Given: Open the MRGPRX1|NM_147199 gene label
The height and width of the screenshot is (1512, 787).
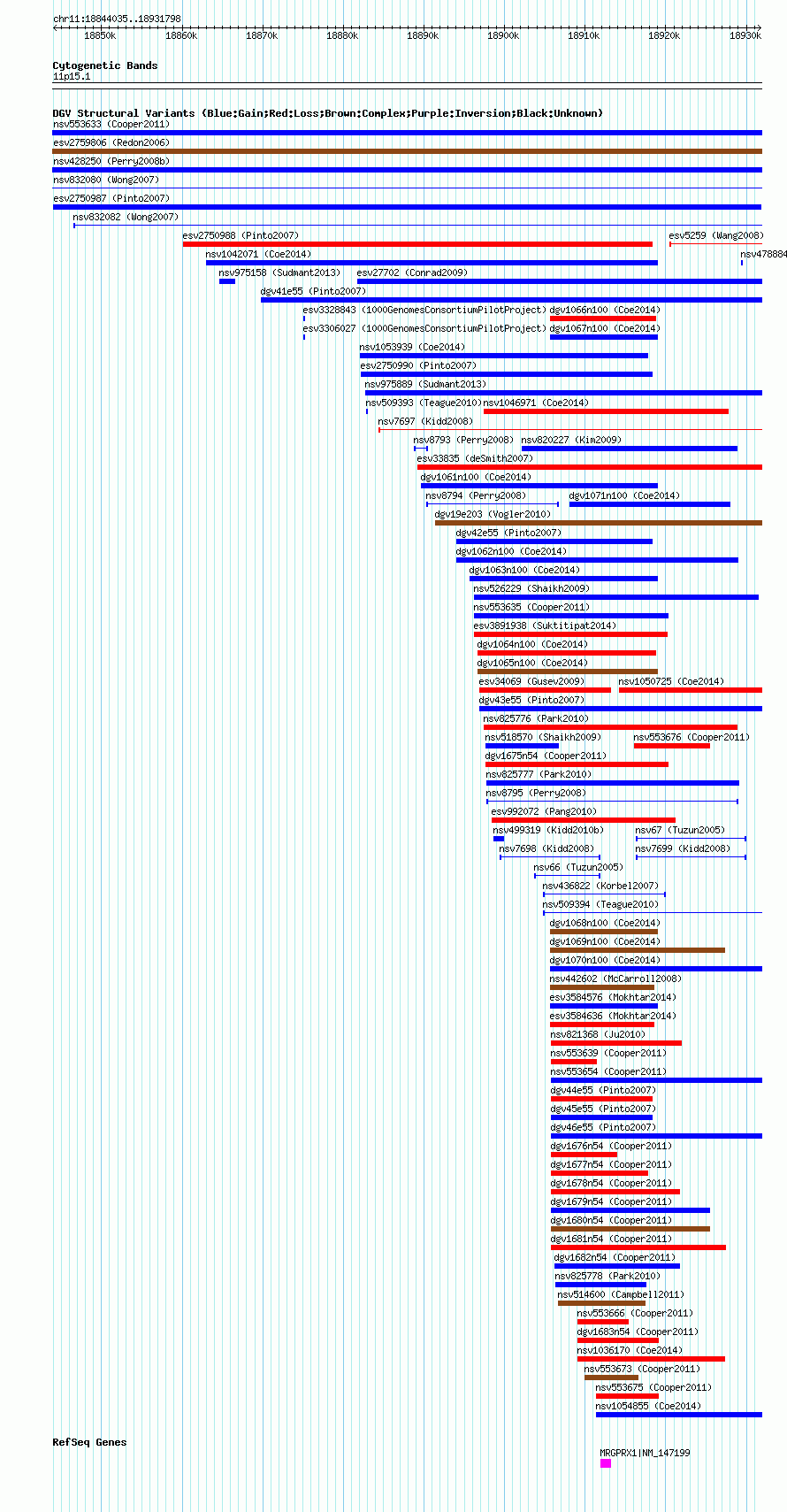Looking at the screenshot, I should 645,1453.
